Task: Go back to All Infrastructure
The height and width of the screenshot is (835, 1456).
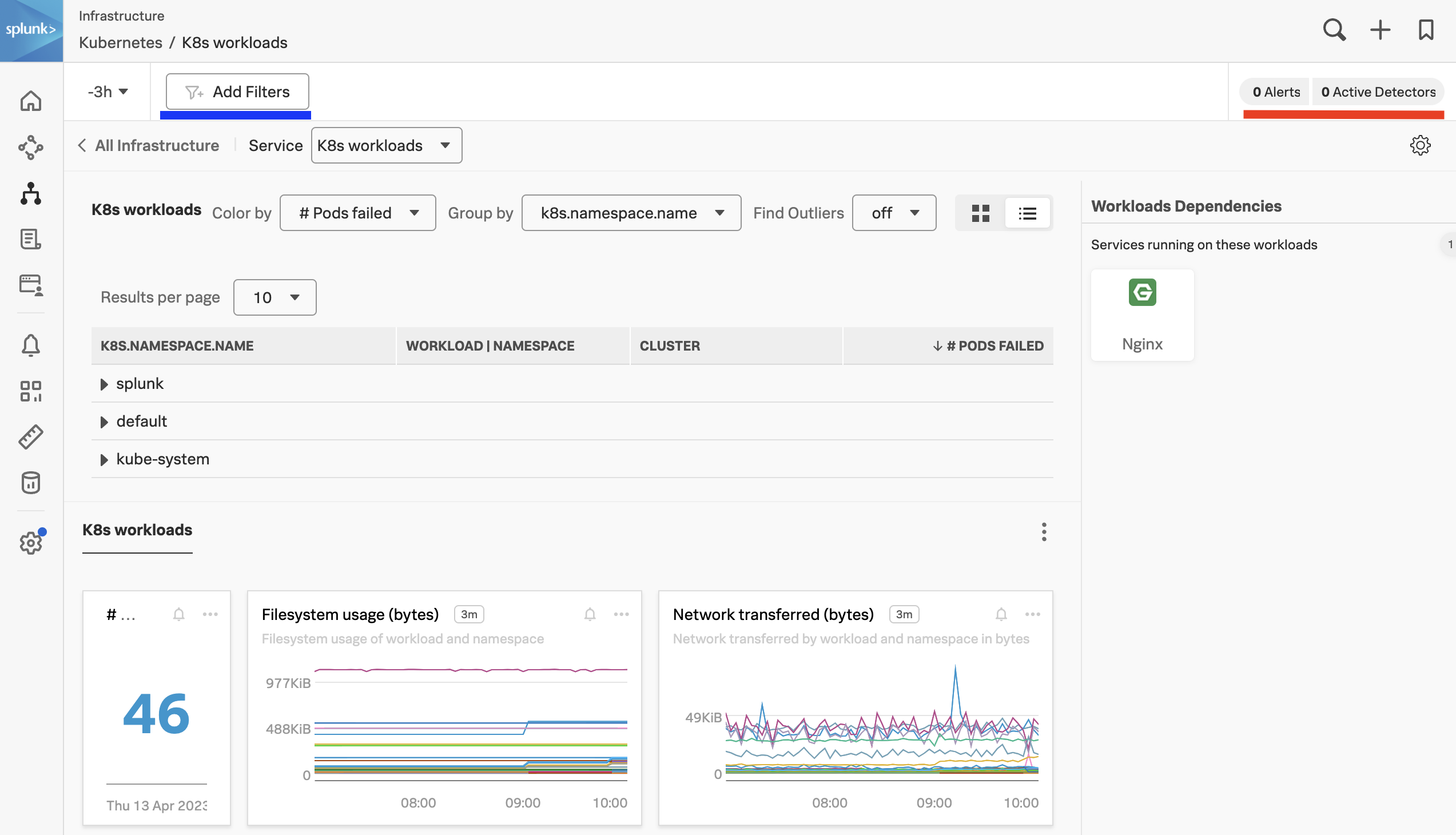Action: tap(149, 146)
